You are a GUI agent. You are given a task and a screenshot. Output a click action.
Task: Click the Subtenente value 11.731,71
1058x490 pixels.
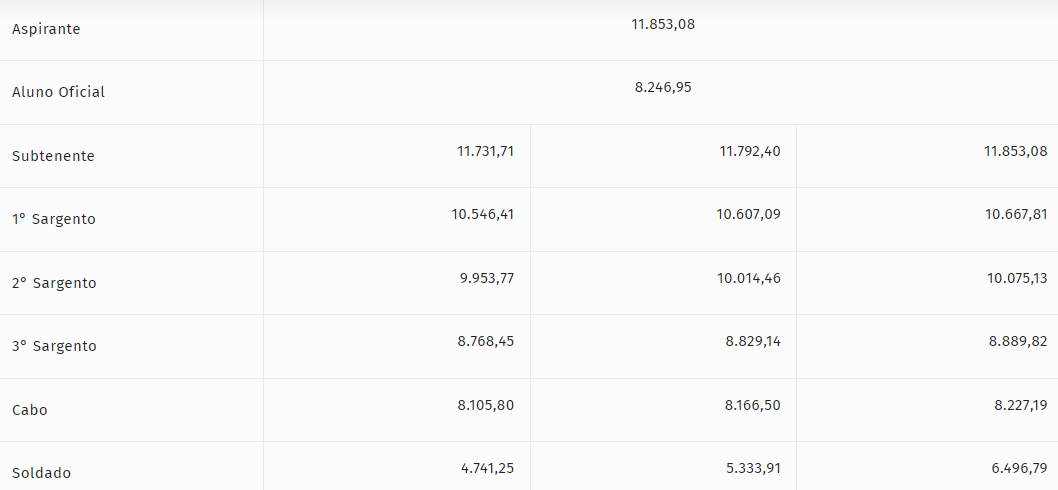(x=485, y=151)
